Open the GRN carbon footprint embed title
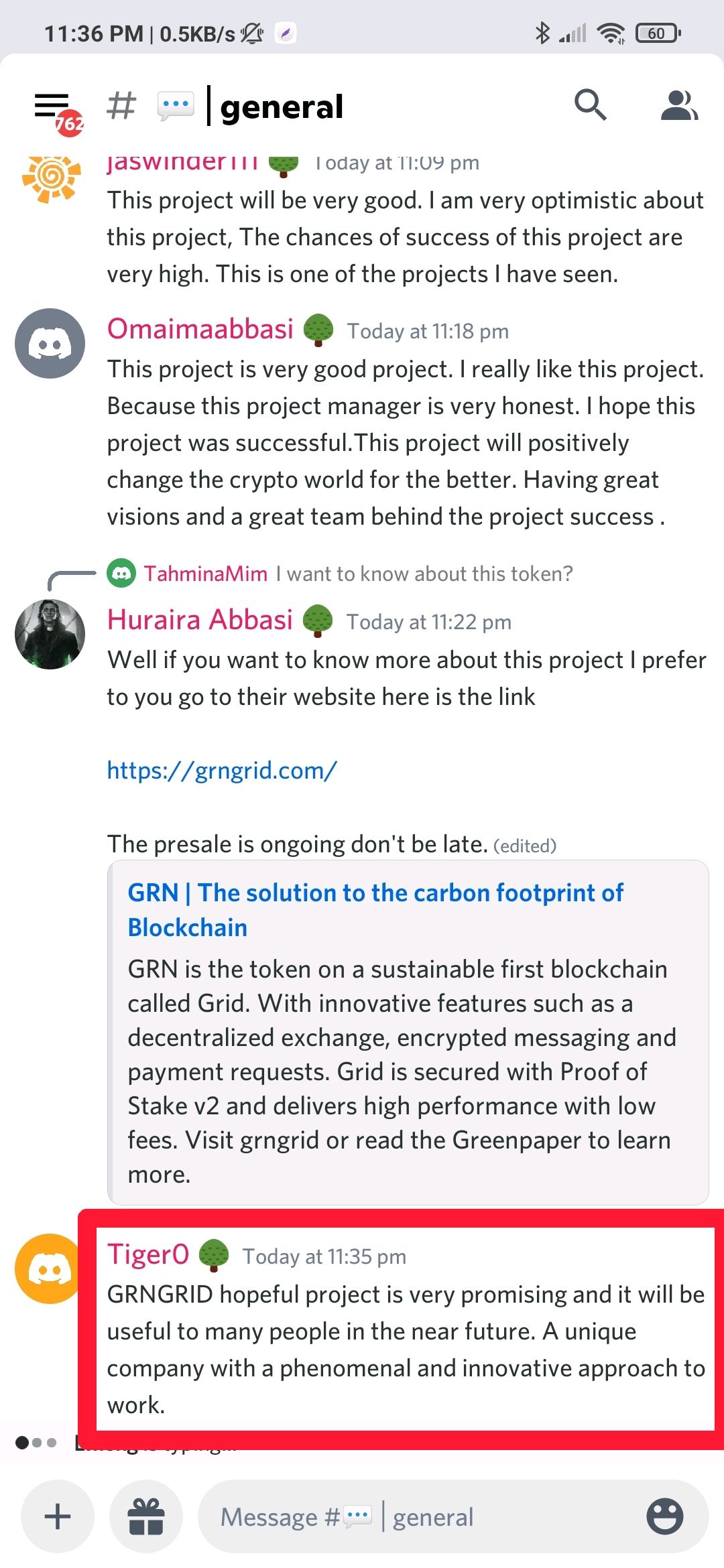The image size is (724, 1568). point(375,910)
